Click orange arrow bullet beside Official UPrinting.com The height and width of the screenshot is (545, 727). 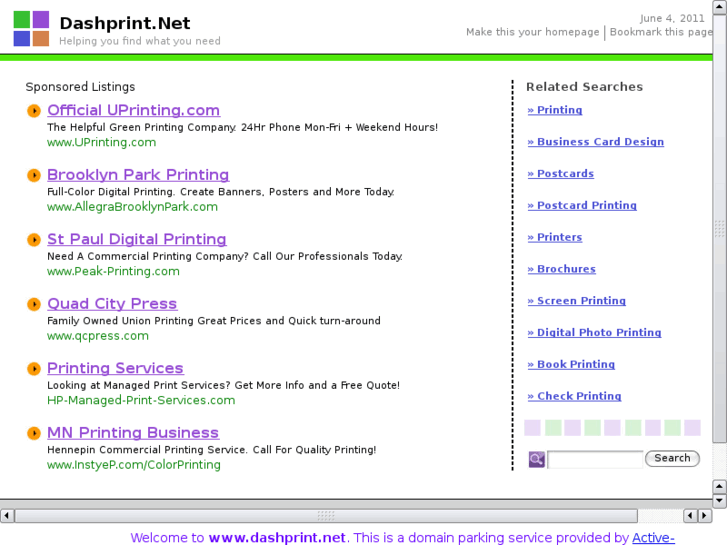(x=34, y=111)
